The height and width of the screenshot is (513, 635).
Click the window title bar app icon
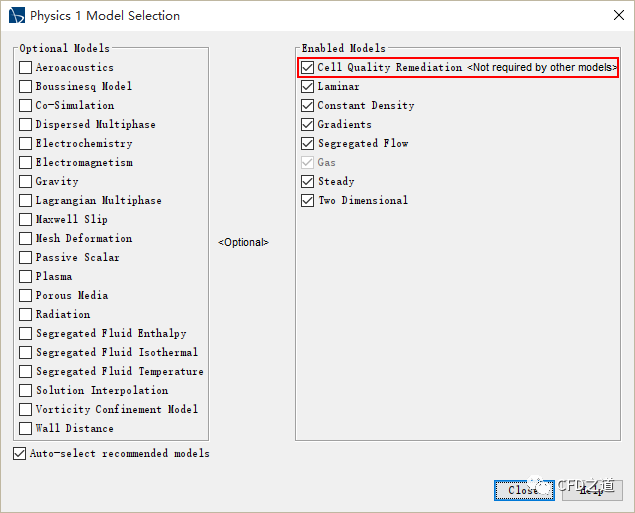click(16, 16)
